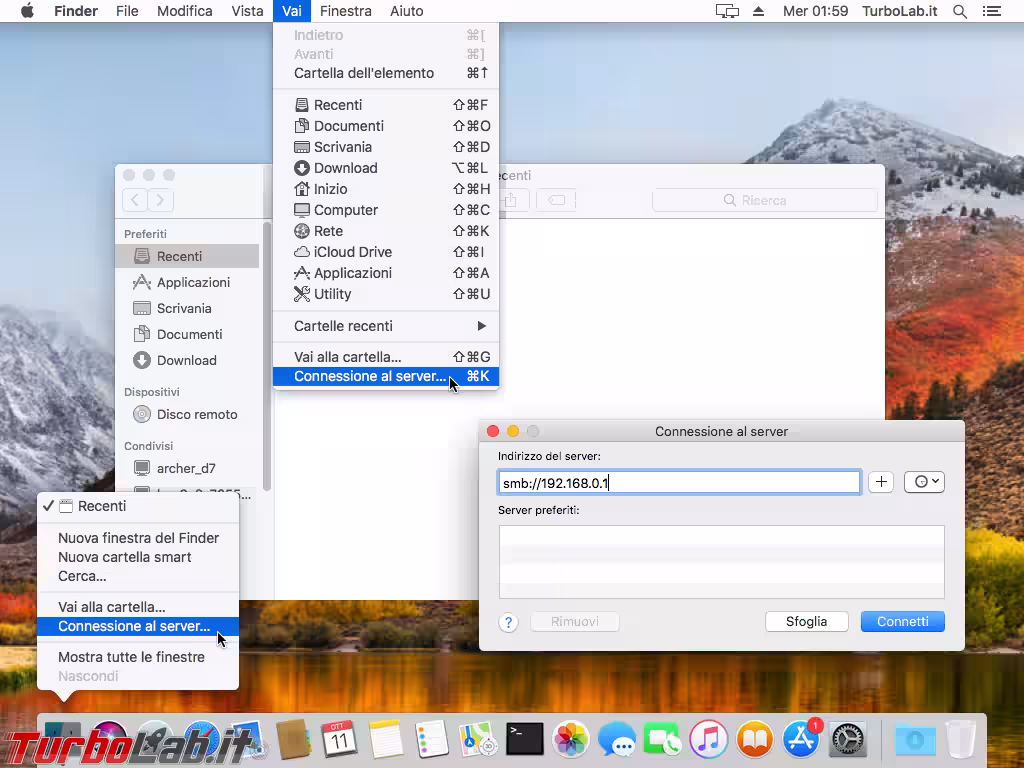This screenshot has height=768, width=1024.
Task: Open Terminal from the Dock
Action: [525, 738]
